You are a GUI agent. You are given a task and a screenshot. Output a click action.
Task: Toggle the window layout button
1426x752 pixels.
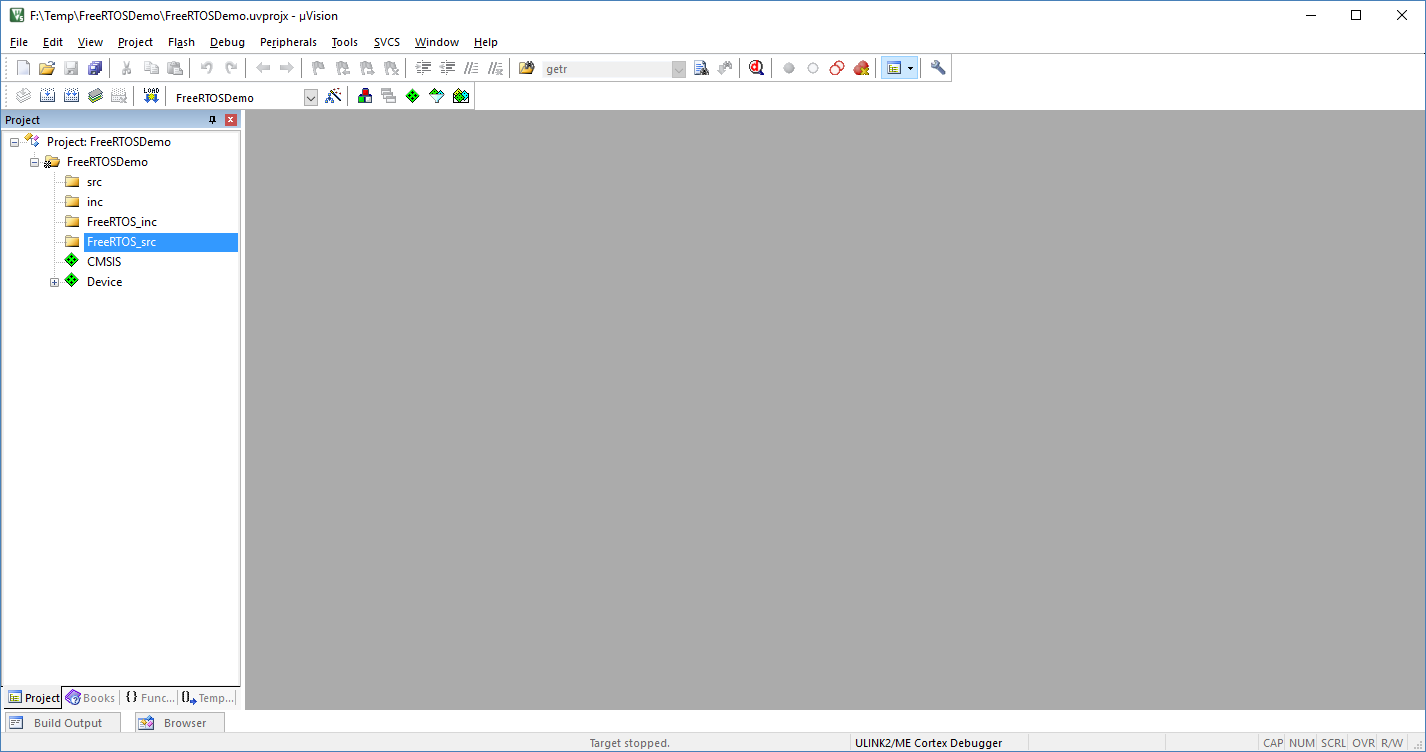click(x=894, y=68)
